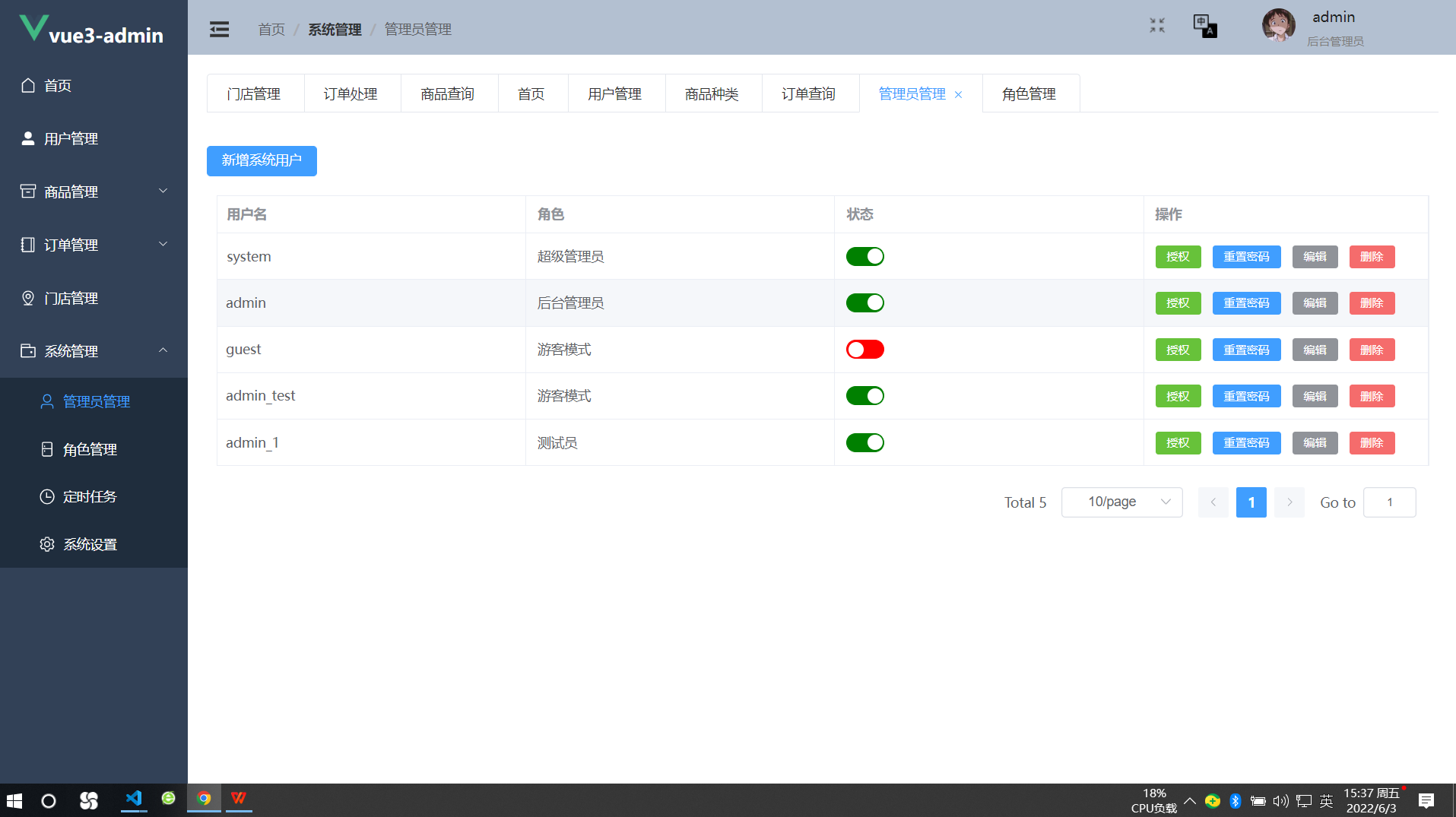Click the system settings gear icon
This screenshot has height=817, width=1456.
[47, 544]
